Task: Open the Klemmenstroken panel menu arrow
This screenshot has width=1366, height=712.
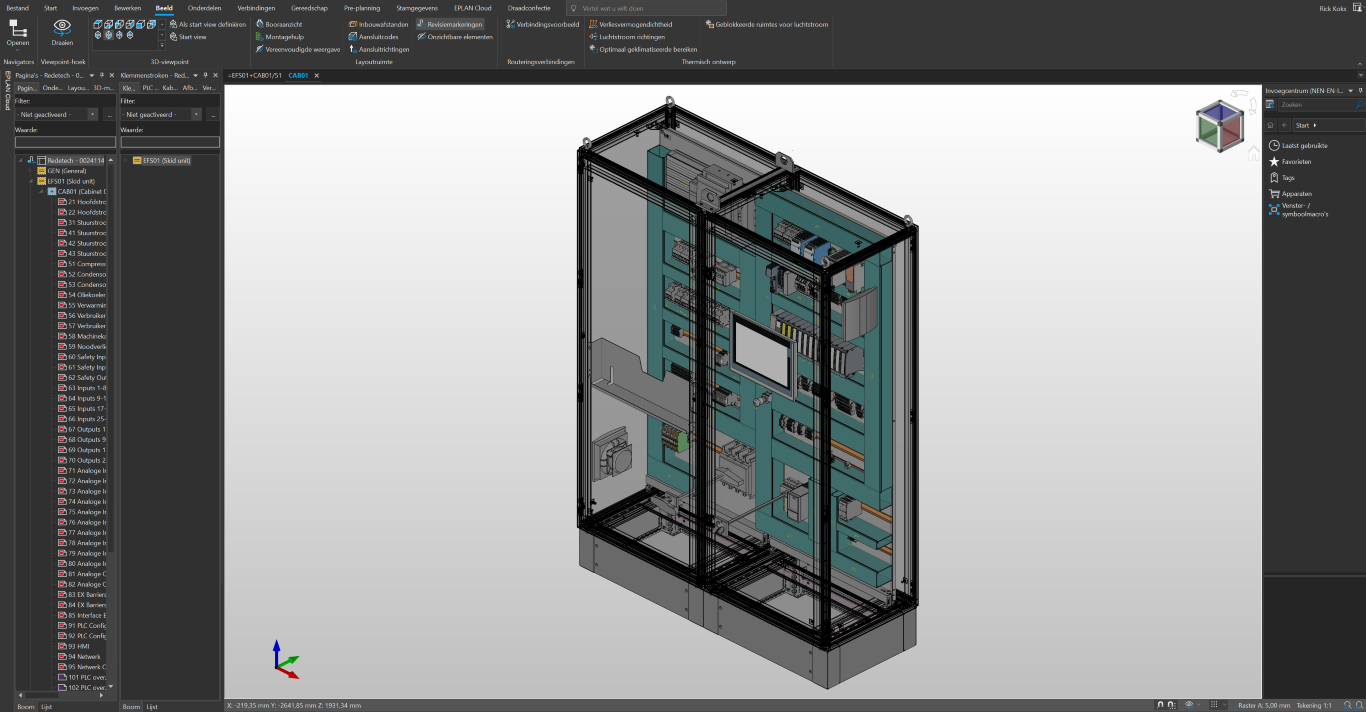Action: coord(197,75)
